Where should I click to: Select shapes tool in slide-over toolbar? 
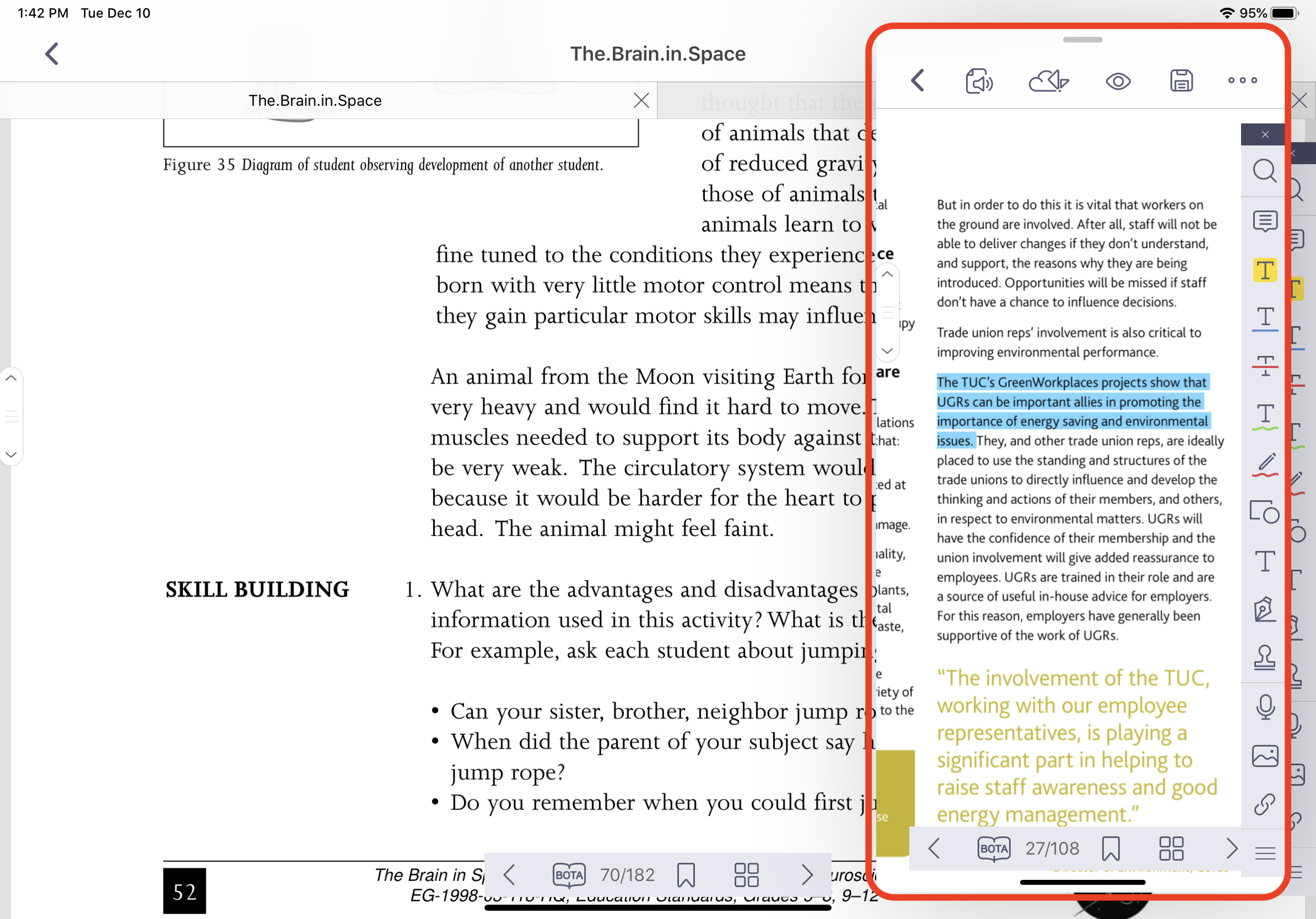pos(1264,512)
